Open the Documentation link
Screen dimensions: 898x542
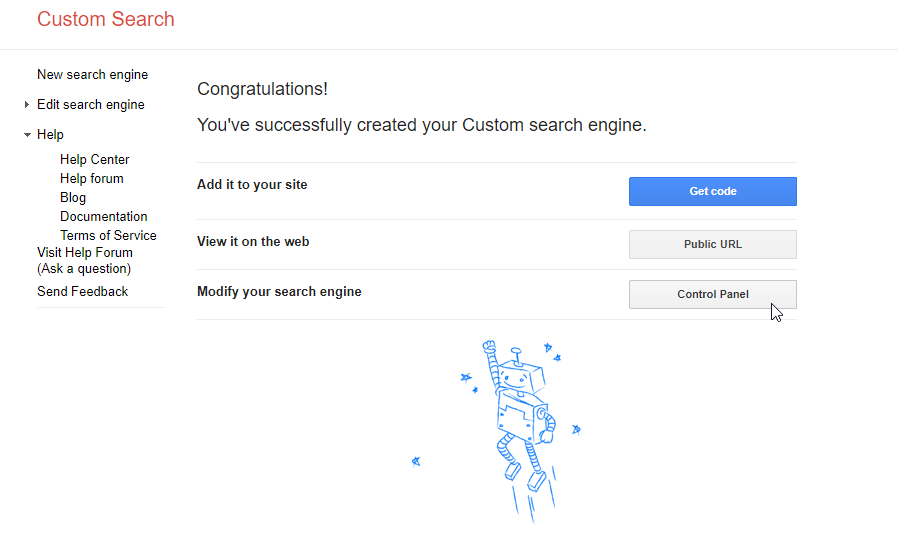(x=104, y=216)
